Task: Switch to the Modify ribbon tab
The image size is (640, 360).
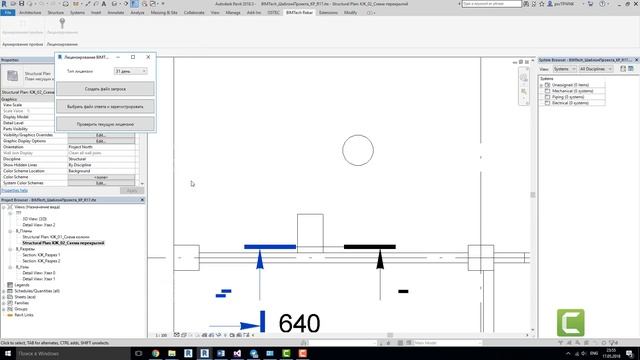Action: pyautogui.click(x=351, y=13)
